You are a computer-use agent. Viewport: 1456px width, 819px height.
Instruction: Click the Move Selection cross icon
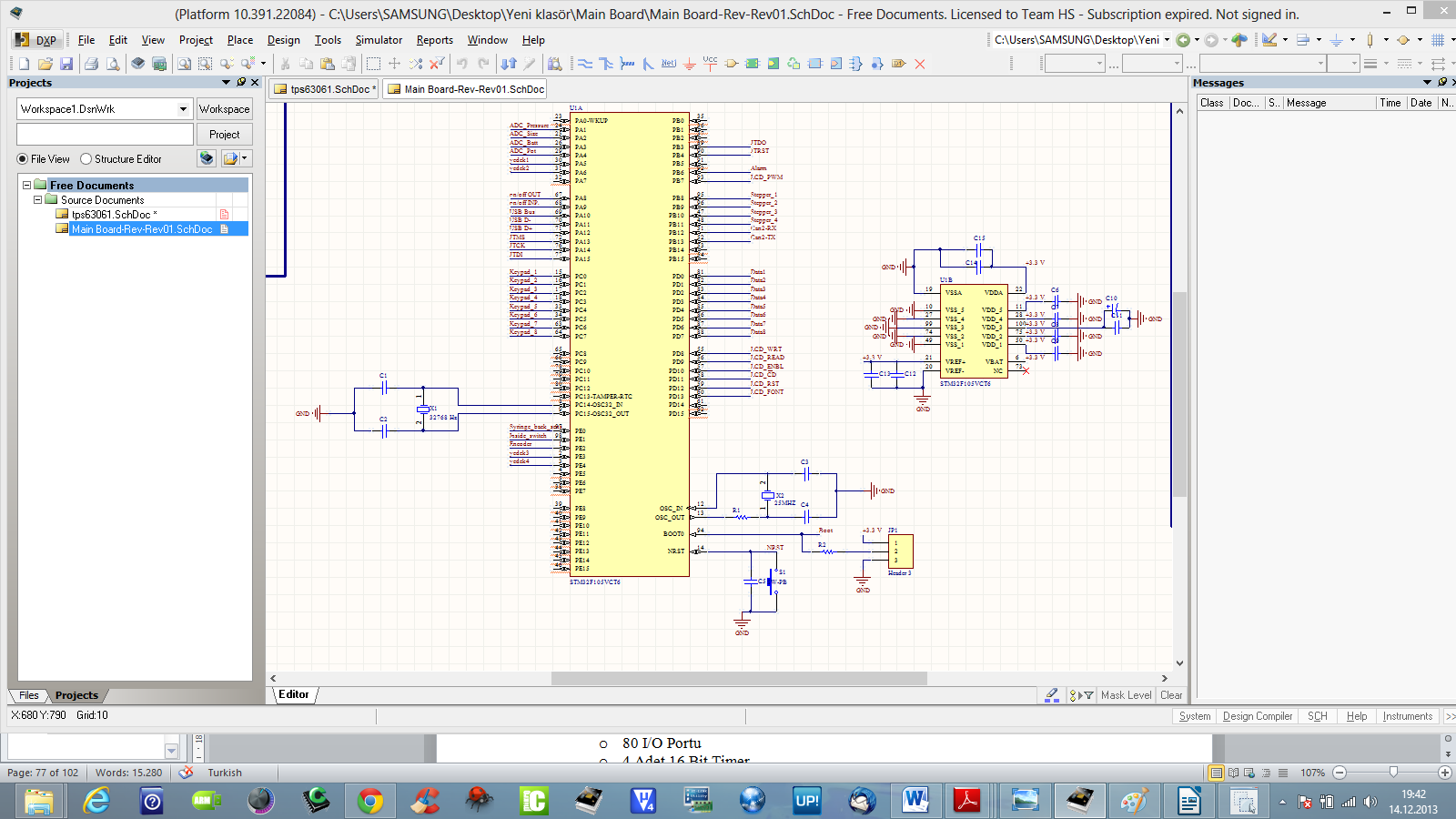click(394, 64)
